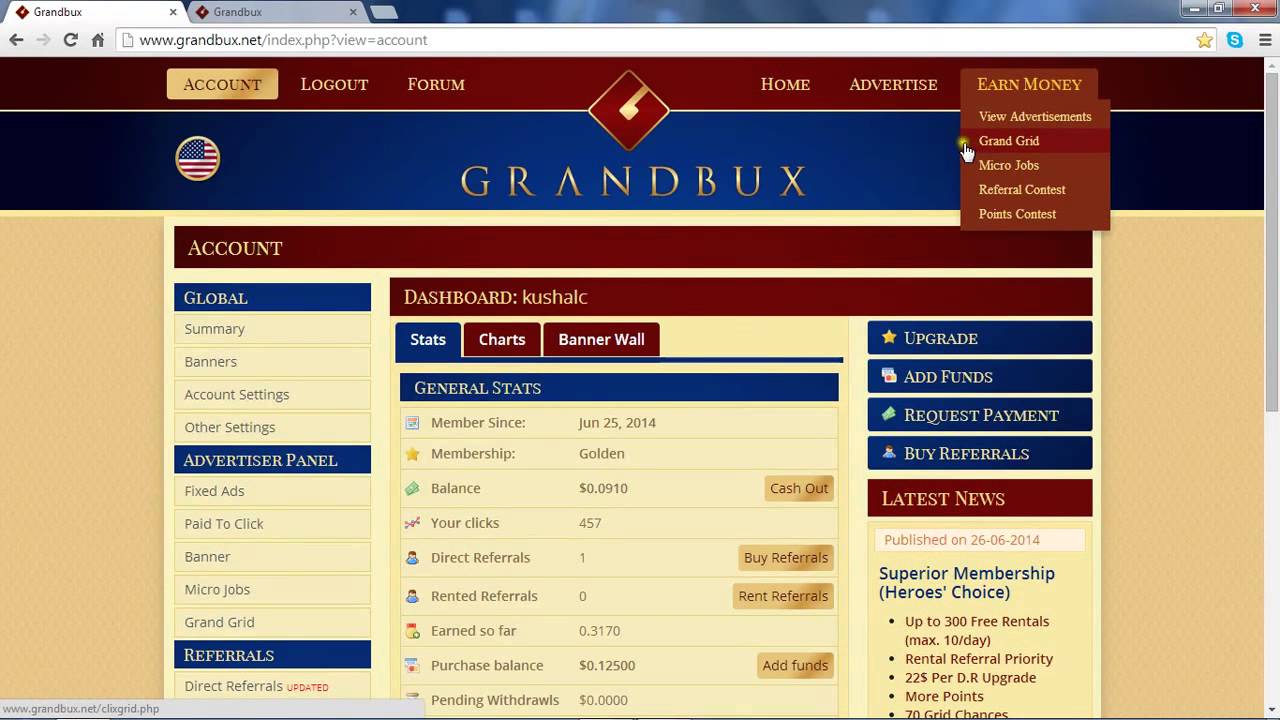Click the Purchase balance icon
Screen dimensions: 1280x720
(x=412, y=666)
